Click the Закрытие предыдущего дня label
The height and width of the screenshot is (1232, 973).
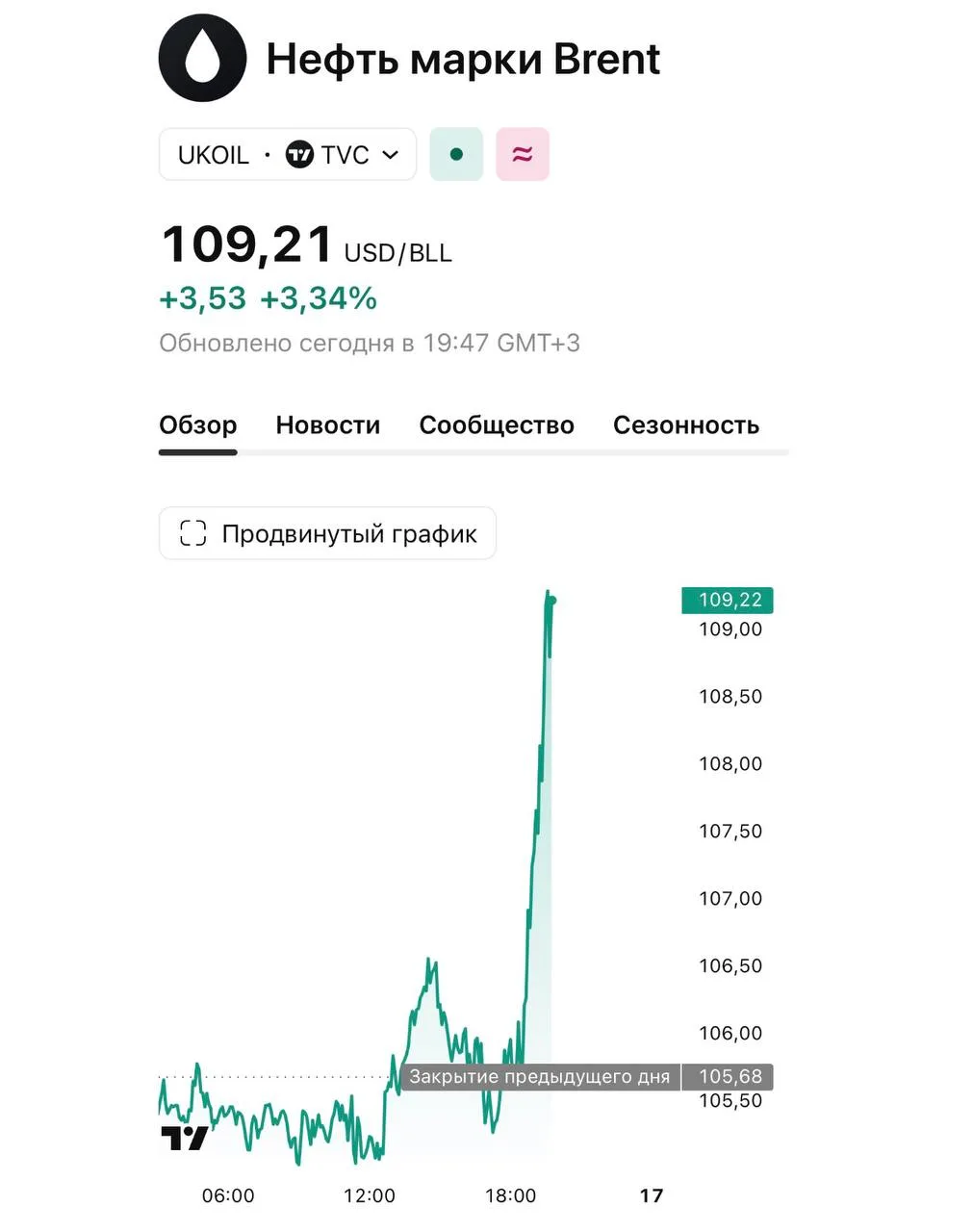point(540,1076)
